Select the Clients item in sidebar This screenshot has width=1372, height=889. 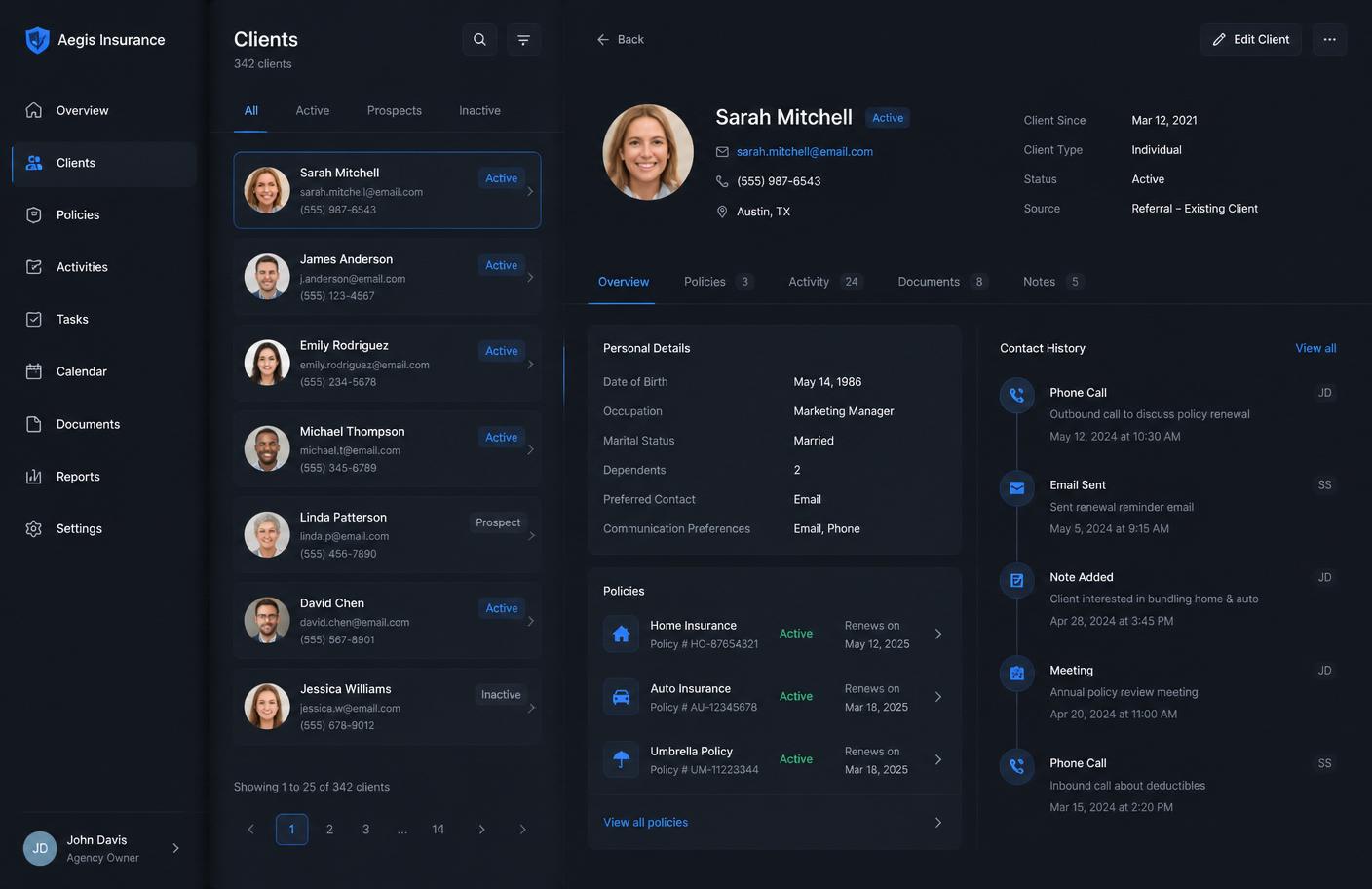tap(104, 164)
